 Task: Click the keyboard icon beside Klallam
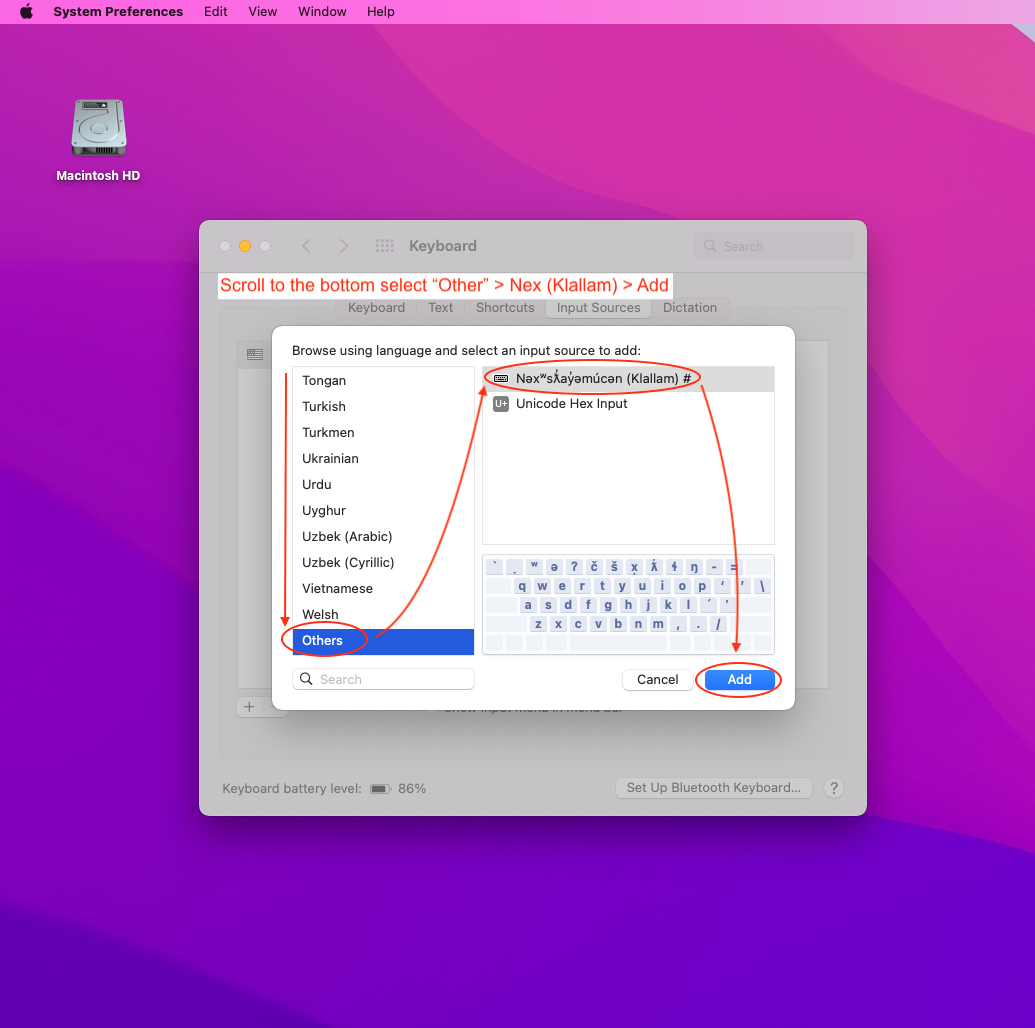[501, 378]
